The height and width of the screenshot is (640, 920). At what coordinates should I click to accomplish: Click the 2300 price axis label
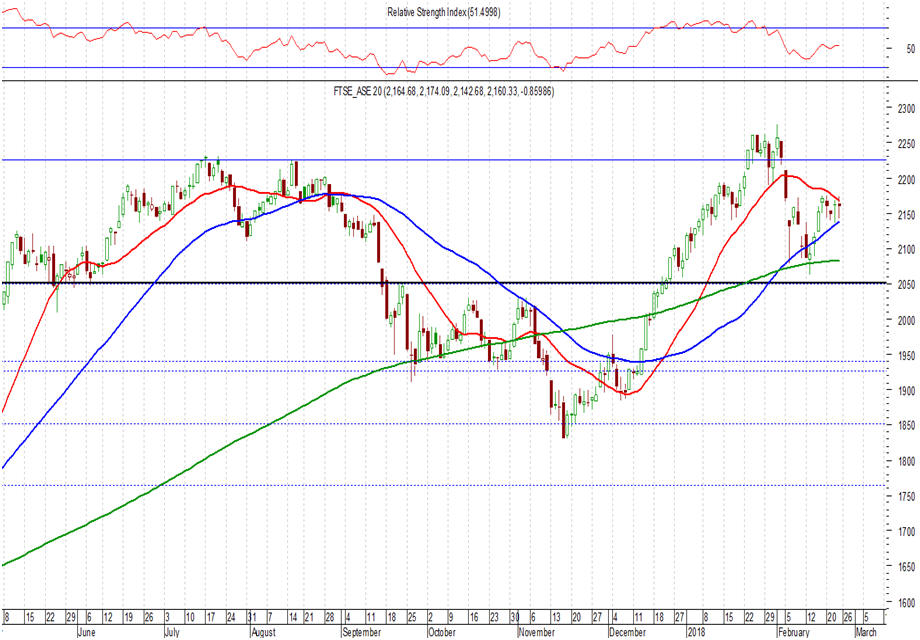(x=906, y=109)
